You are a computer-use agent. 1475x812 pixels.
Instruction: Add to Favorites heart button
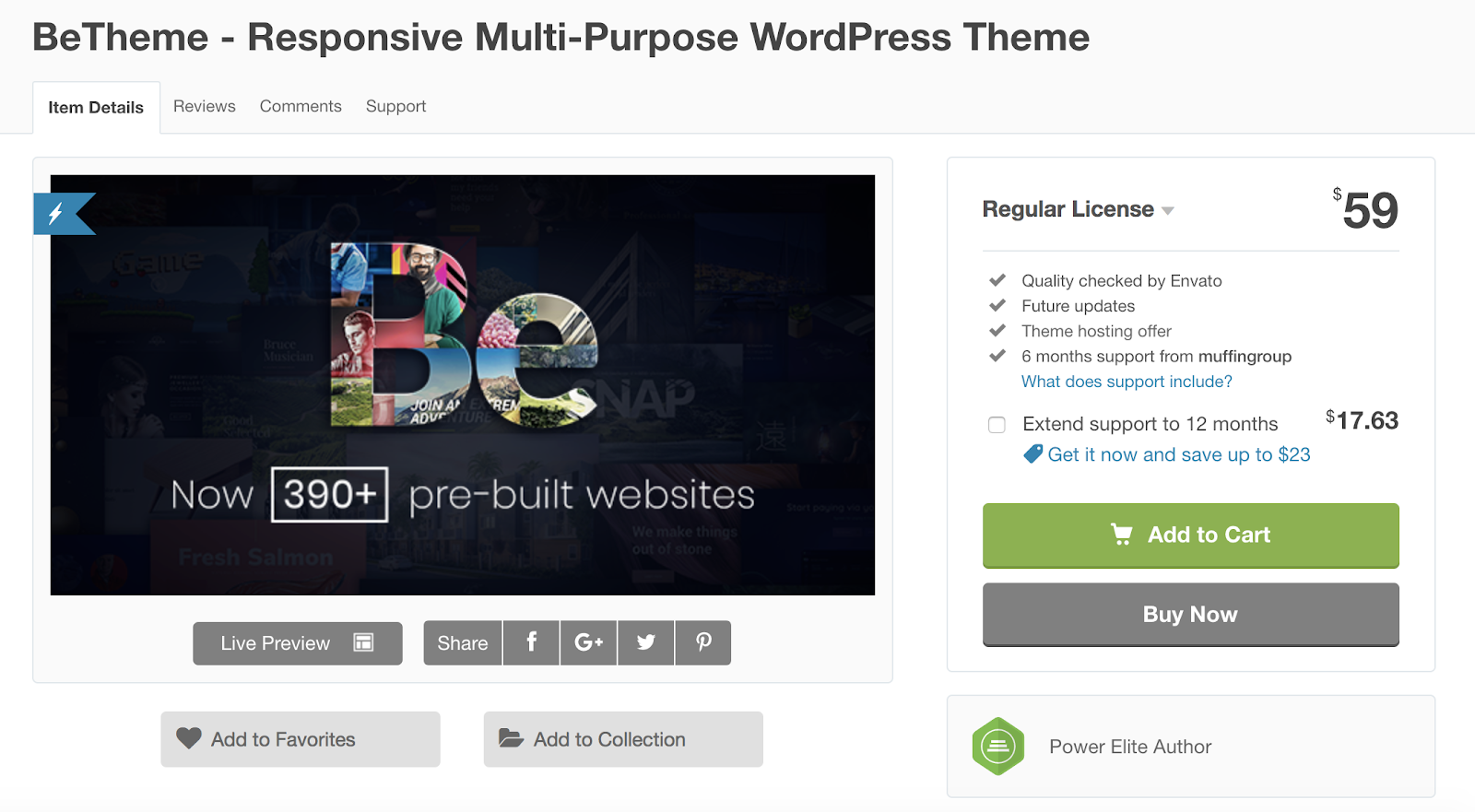[x=301, y=739]
